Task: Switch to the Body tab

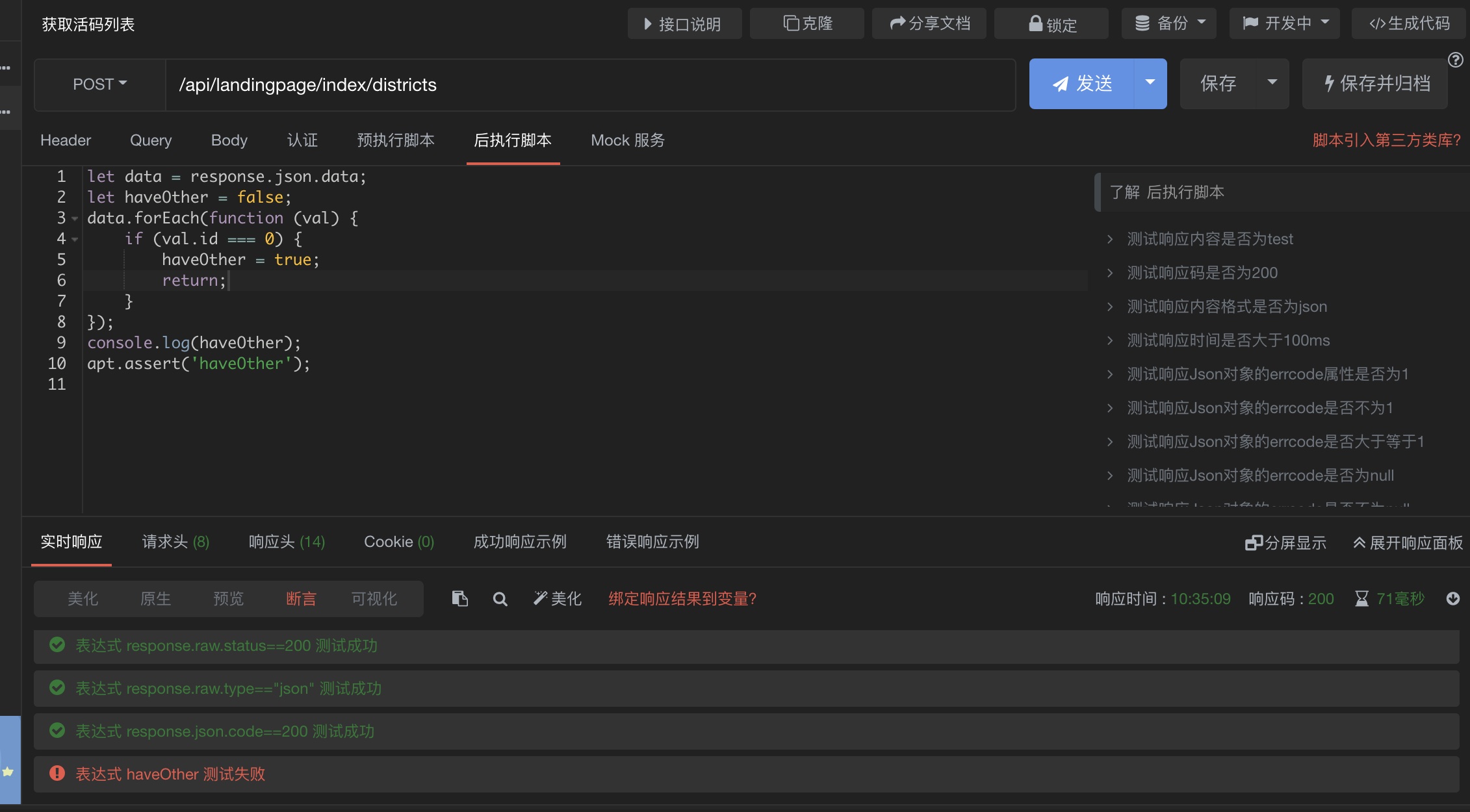Action: tap(229, 140)
